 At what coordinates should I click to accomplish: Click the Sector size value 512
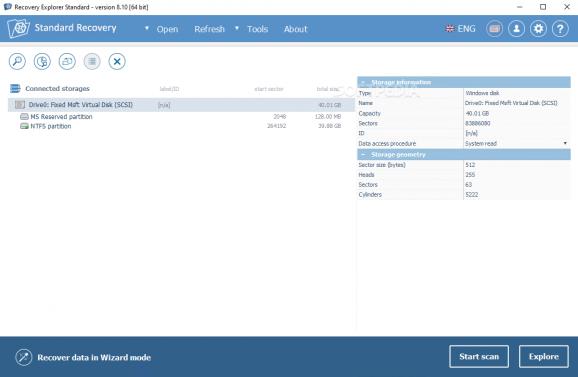[470, 165]
